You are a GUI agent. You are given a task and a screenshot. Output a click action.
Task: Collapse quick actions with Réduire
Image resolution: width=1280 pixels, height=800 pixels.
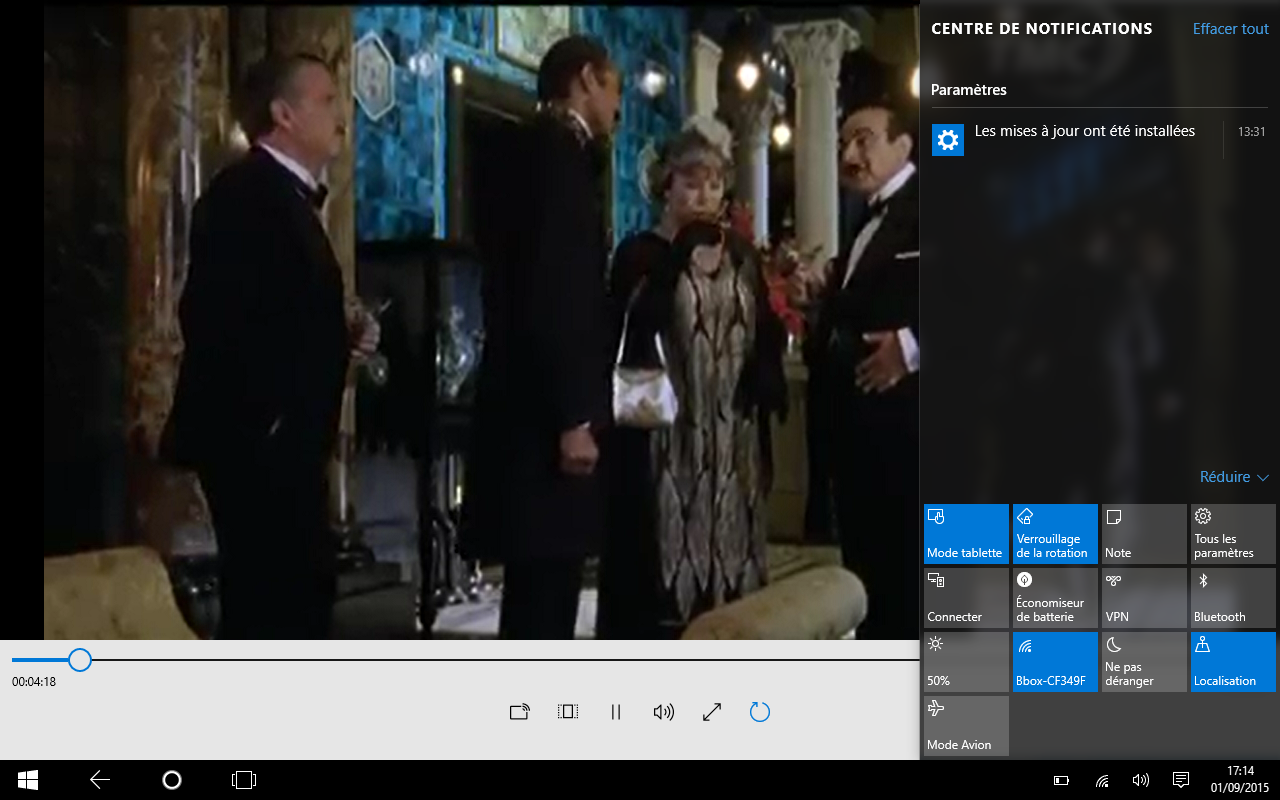1234,477
